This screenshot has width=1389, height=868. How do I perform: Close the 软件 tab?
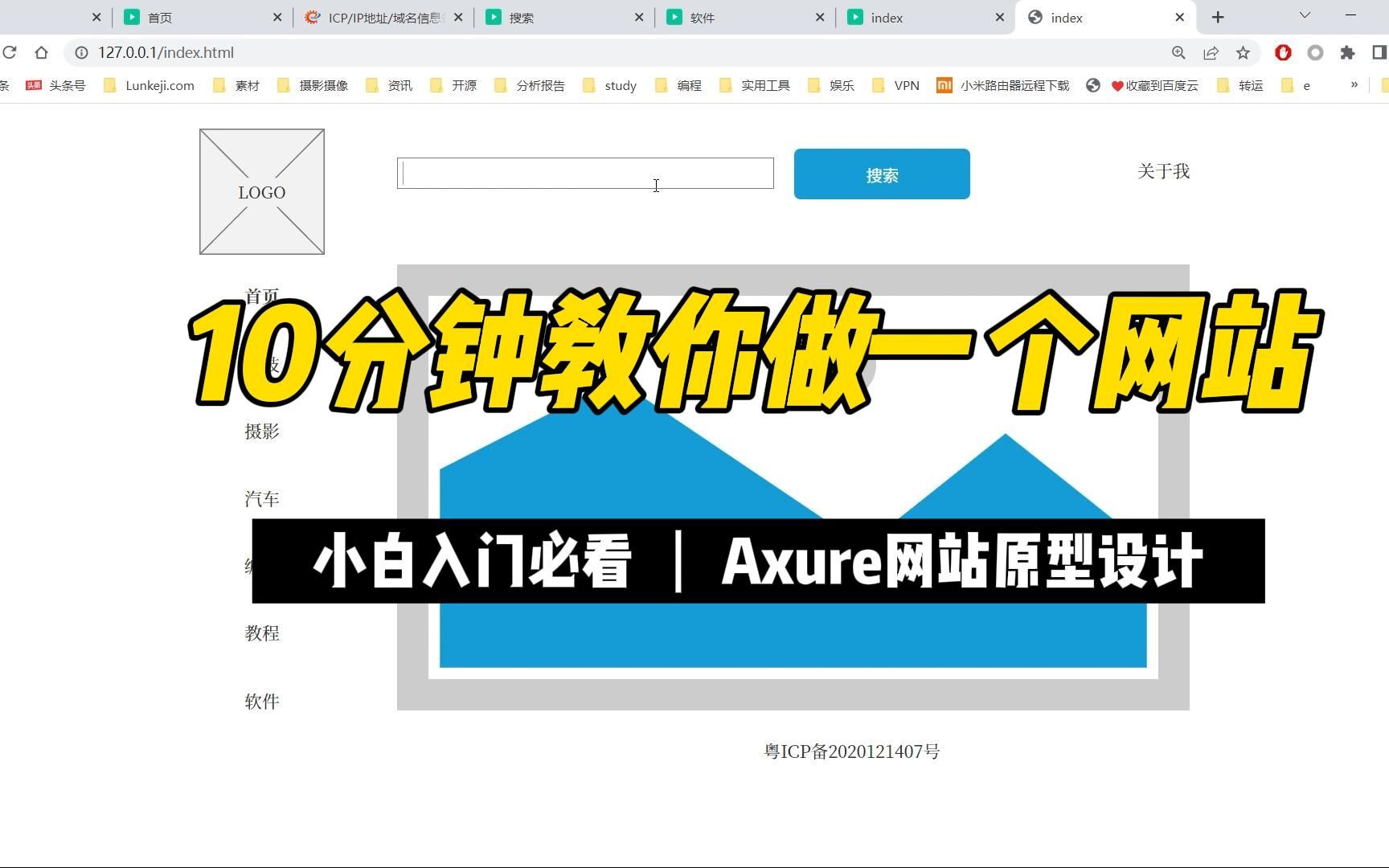pyautogui.click(x=820, y=17)
